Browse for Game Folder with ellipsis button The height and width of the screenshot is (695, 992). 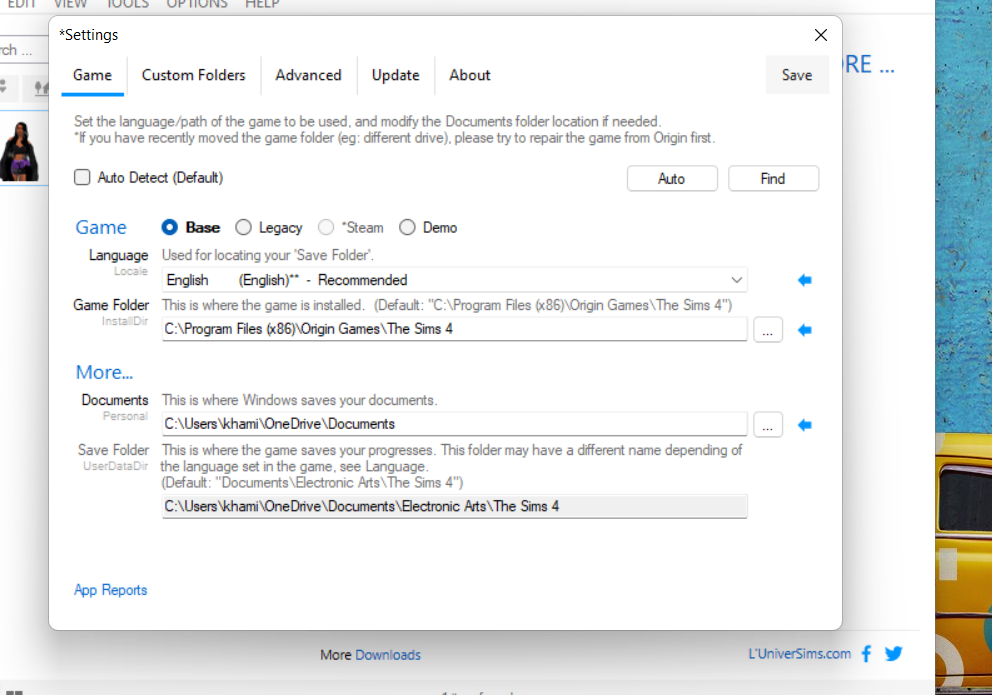point(767,330)
